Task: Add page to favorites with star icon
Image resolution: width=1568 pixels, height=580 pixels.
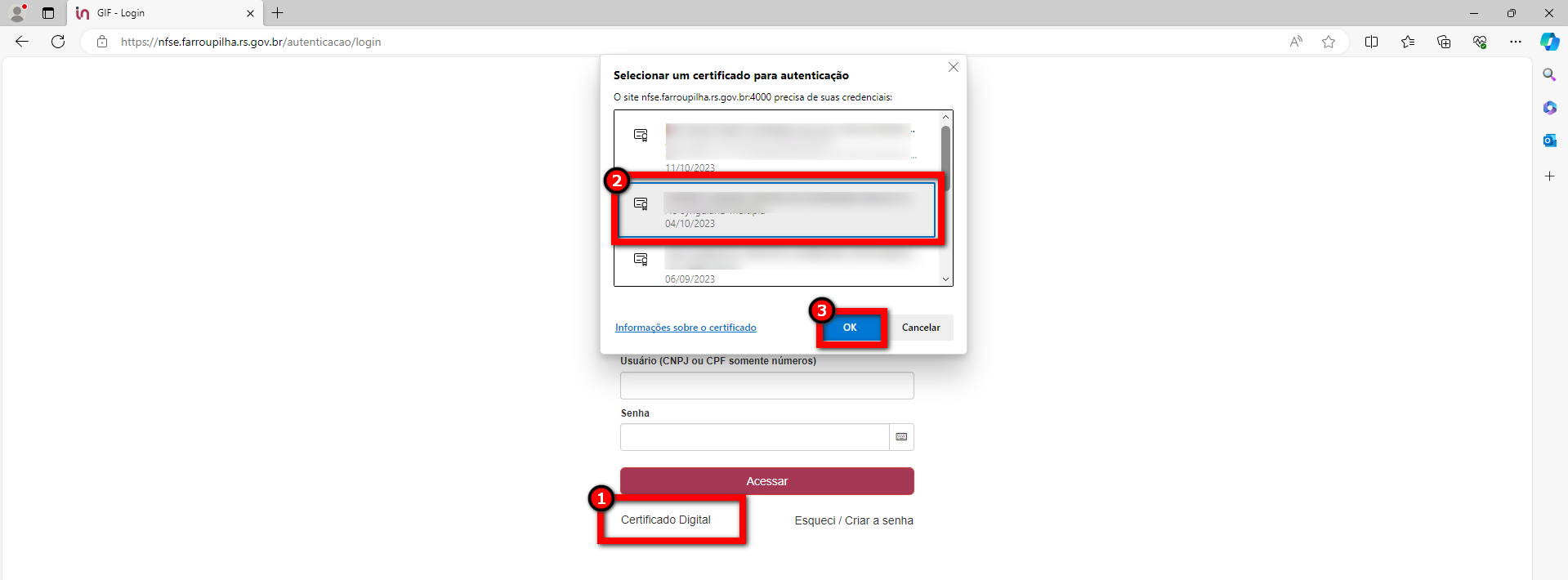Action: [1329, 42]
